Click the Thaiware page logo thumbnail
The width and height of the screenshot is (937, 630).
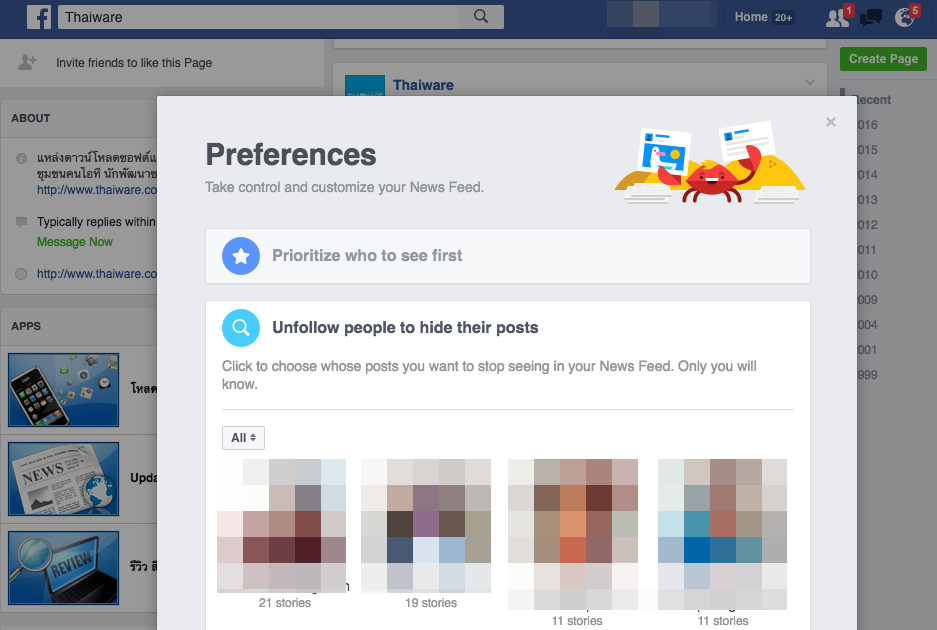point(365,85)
